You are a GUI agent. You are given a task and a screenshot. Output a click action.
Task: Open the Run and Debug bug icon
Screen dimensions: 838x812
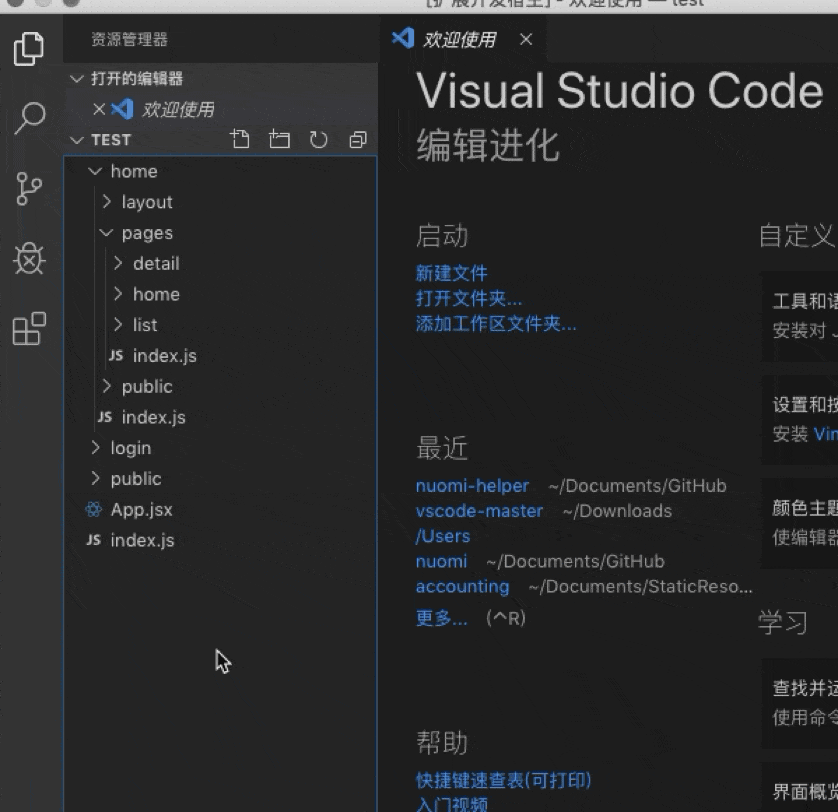(29, 259)
